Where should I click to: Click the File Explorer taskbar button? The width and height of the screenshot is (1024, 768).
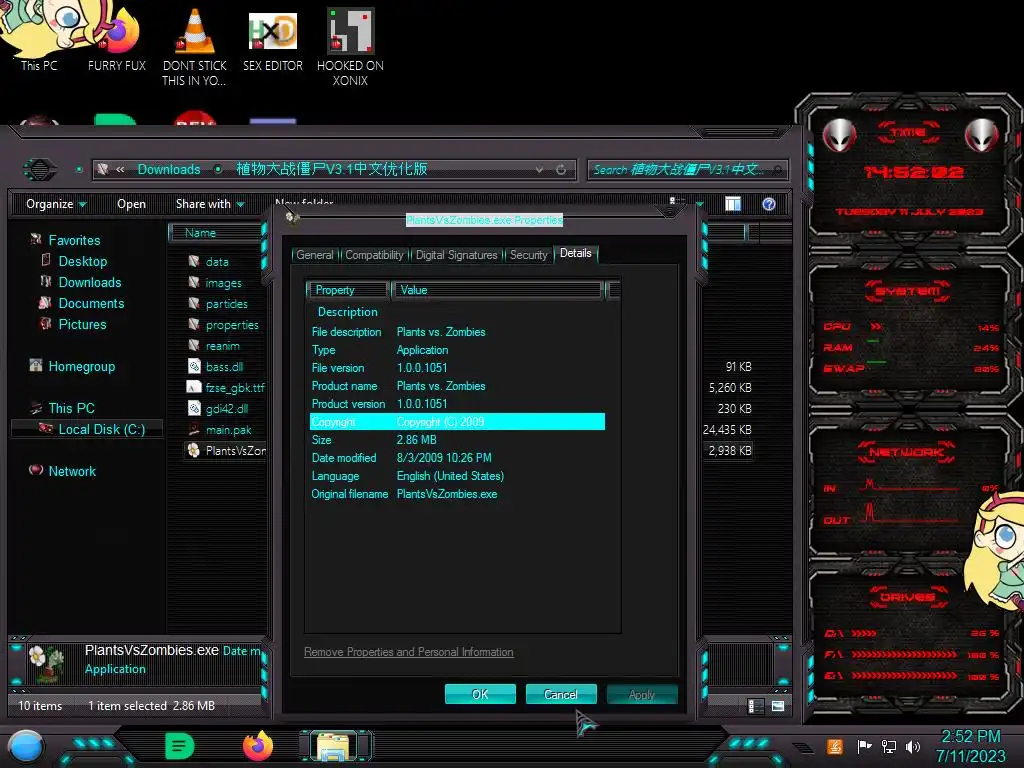point(335,746)
